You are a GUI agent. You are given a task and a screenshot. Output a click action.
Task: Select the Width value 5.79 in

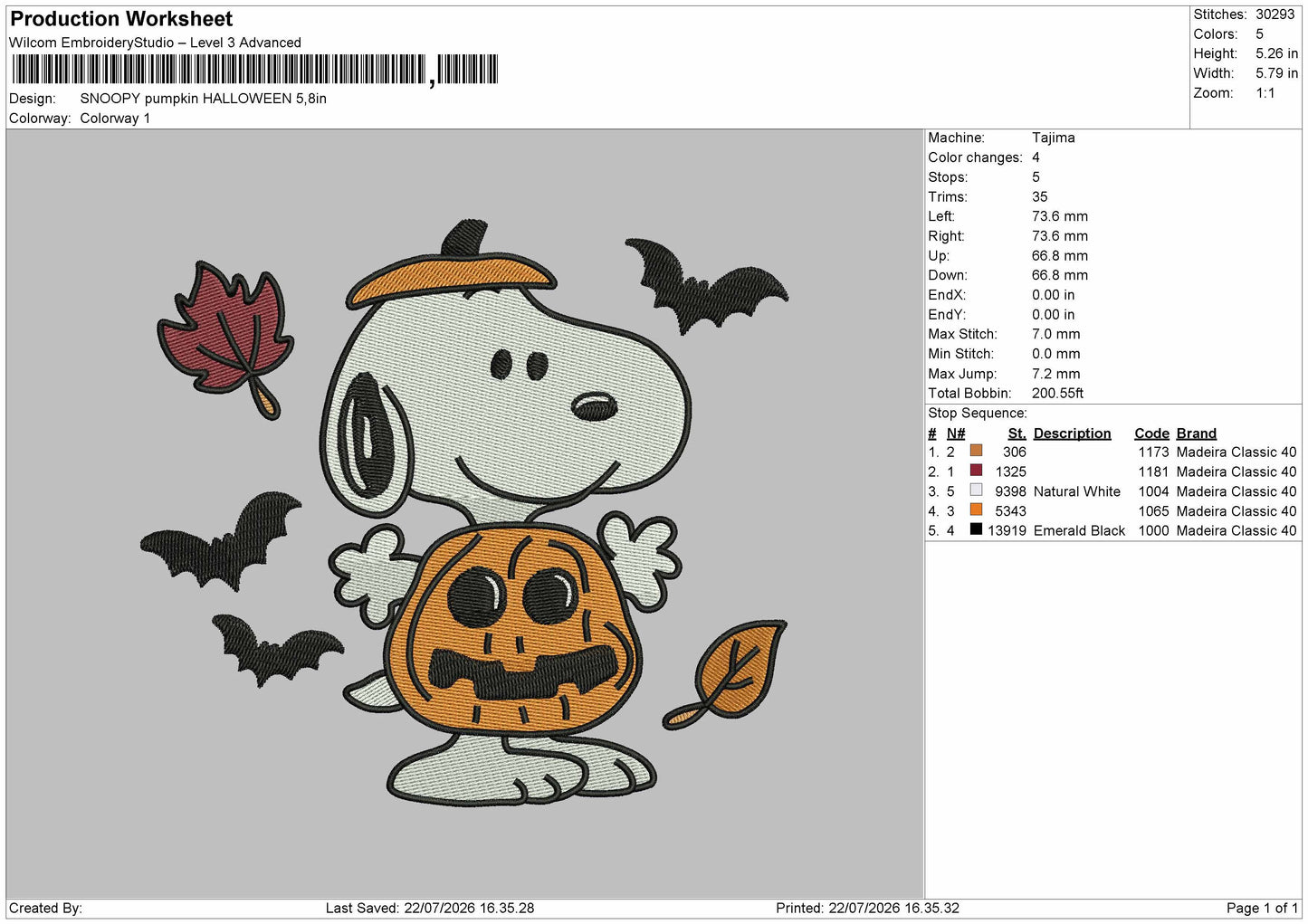point(1277,73)
